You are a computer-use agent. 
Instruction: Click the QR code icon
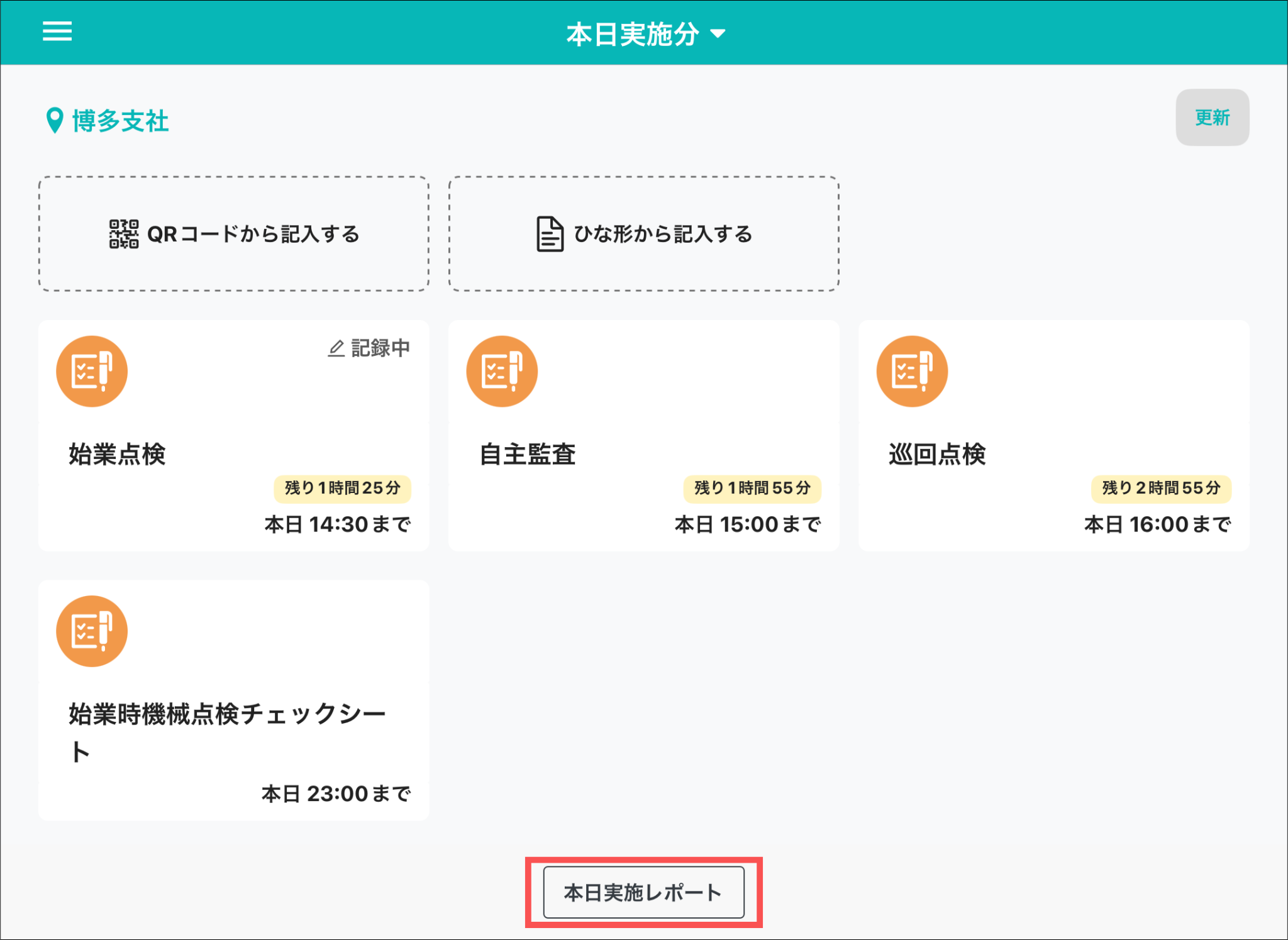click(124, 234)
